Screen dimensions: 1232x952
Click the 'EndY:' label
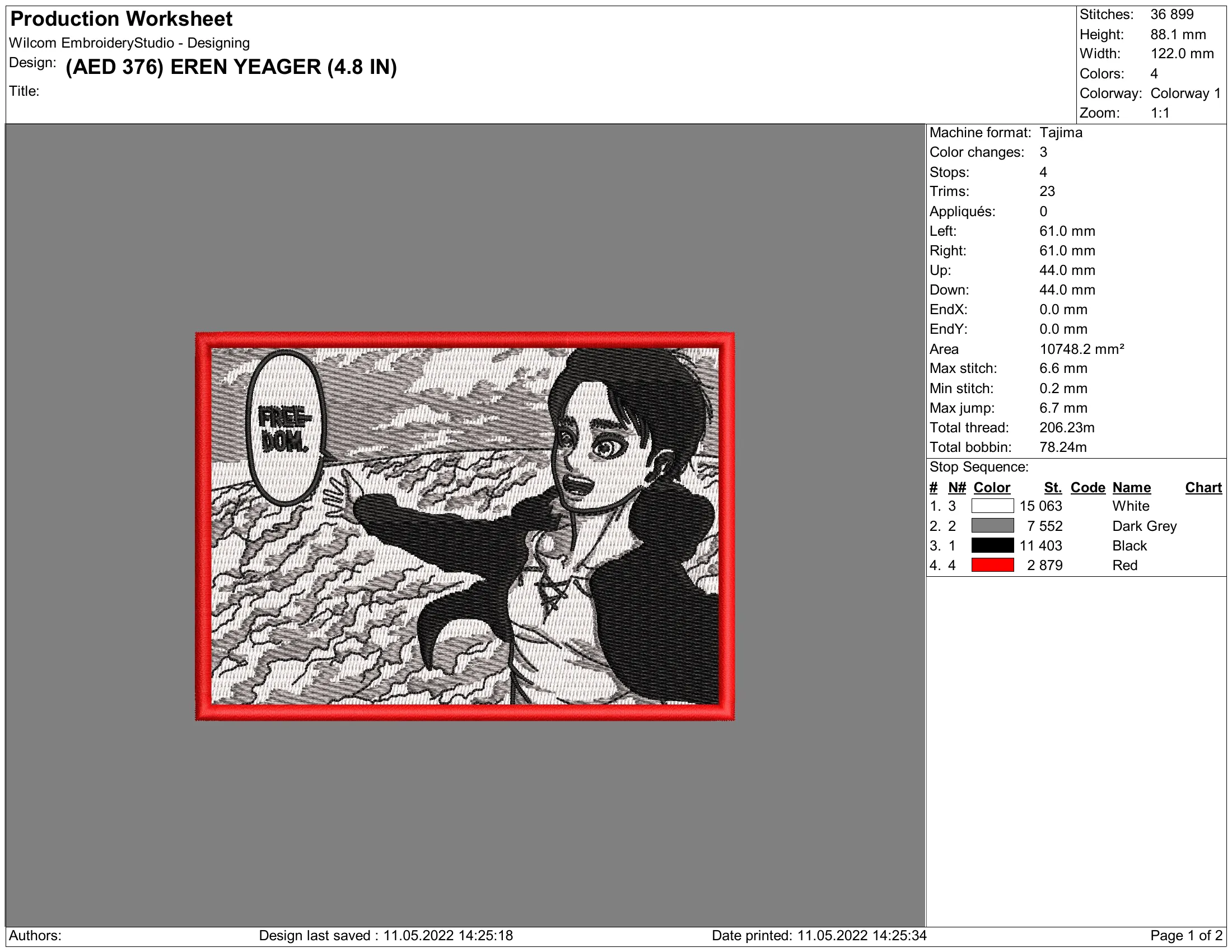[x=948, y=329]
